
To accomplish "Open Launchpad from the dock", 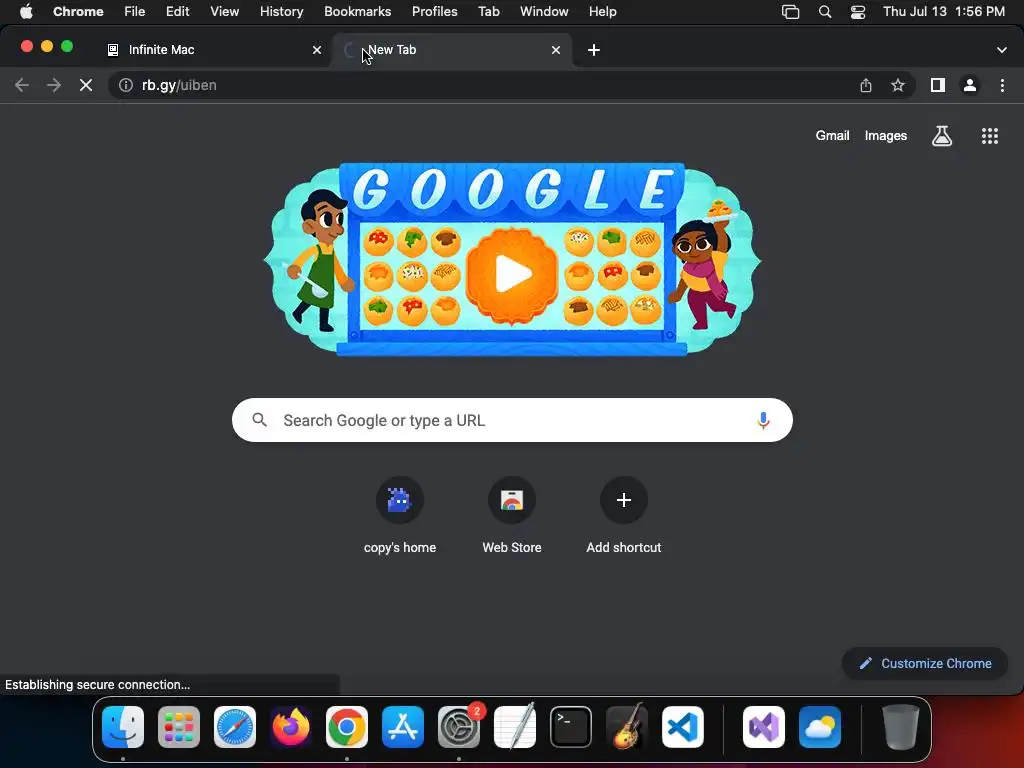I will pyautogui.click(x=179, y=727).
